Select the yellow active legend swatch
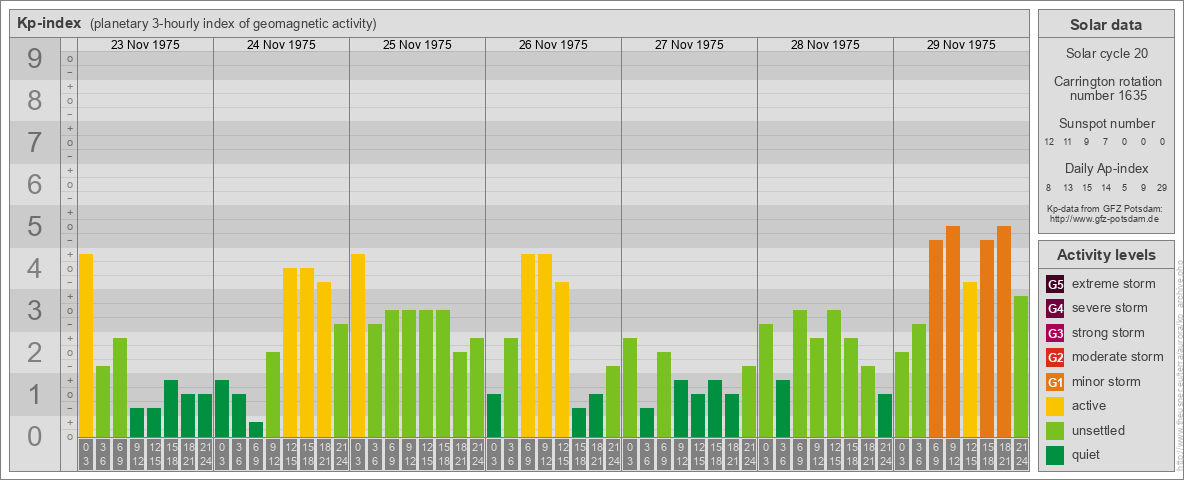This screenshot has width=1184, height=480. coord(1055,406)
